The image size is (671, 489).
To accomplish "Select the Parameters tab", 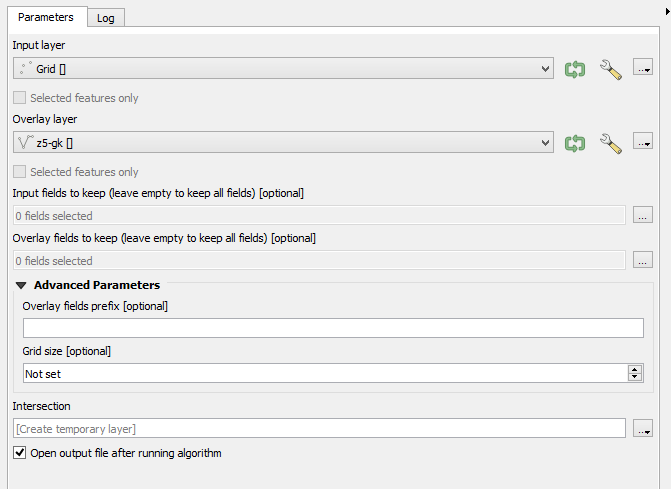I will pyautogui.click(x=46, y=17).
